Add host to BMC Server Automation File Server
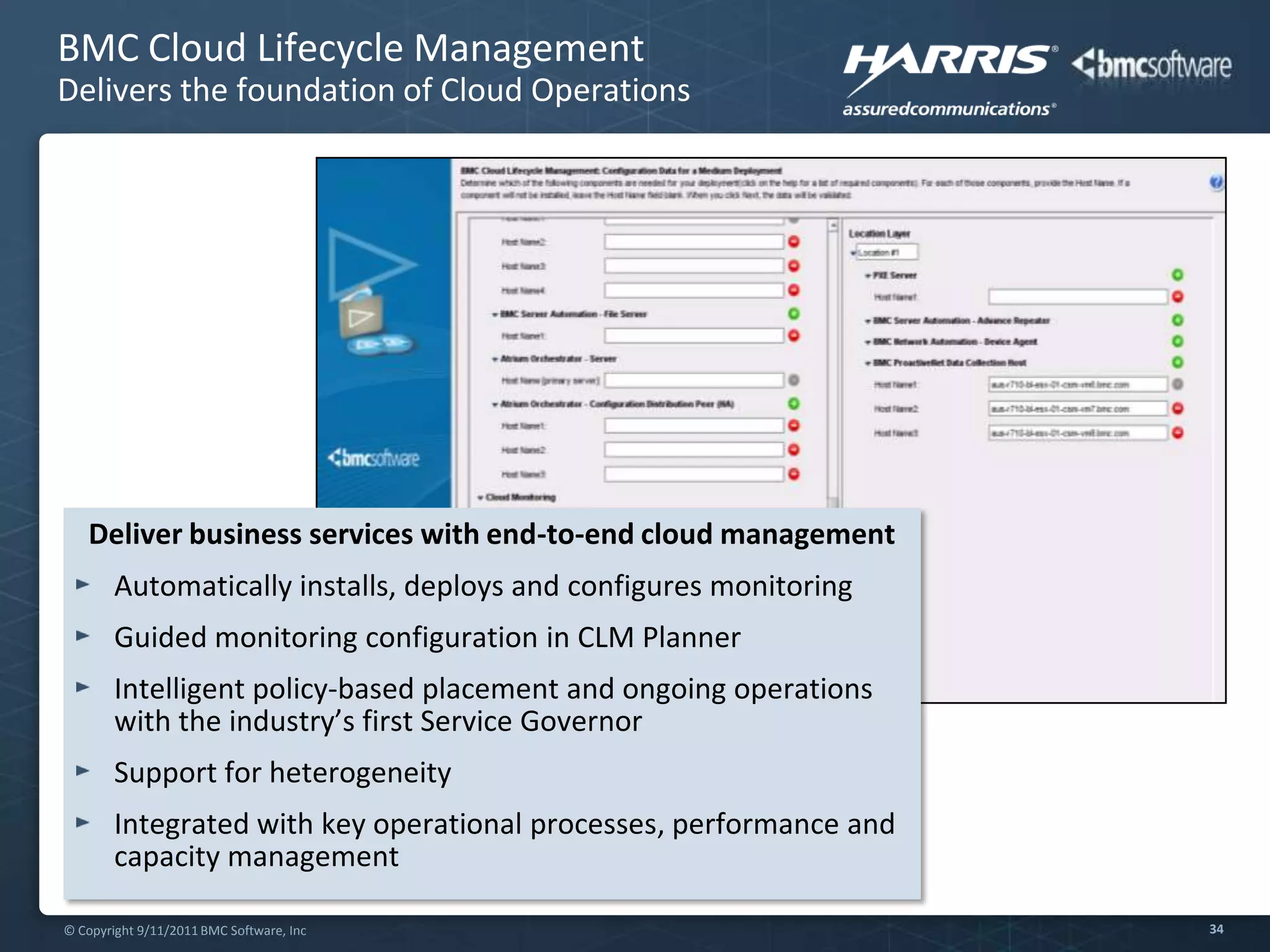 click(x=793, y=314)
